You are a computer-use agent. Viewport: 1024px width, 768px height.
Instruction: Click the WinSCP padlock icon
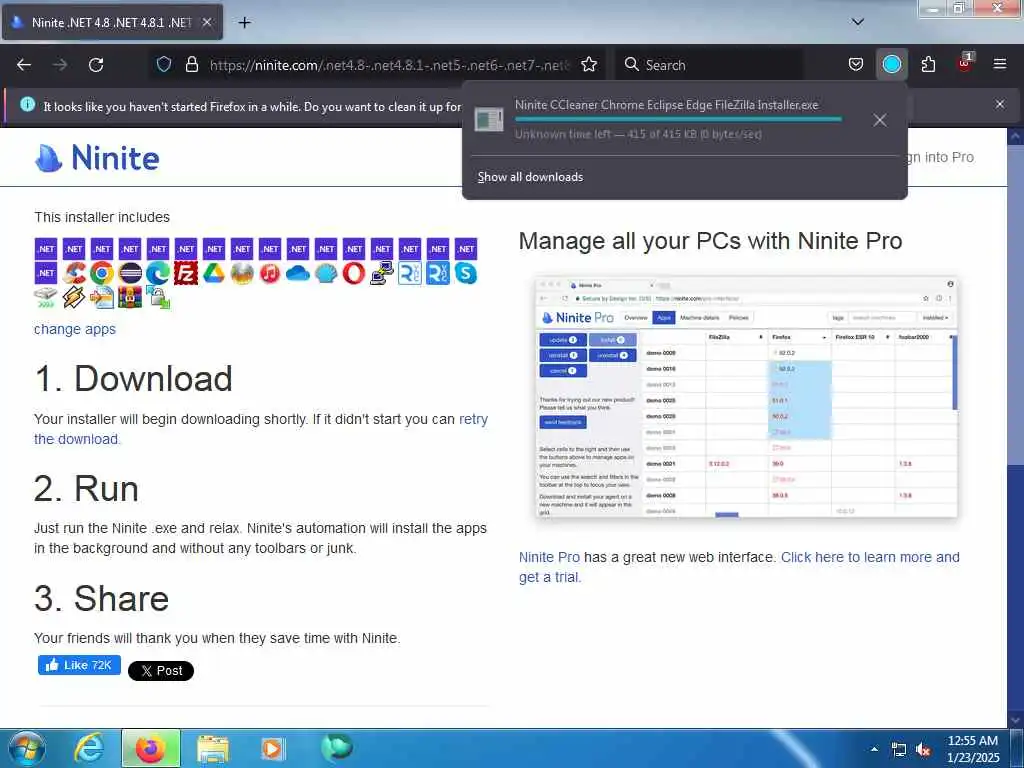pyautogui.click(x=158, y=297)
